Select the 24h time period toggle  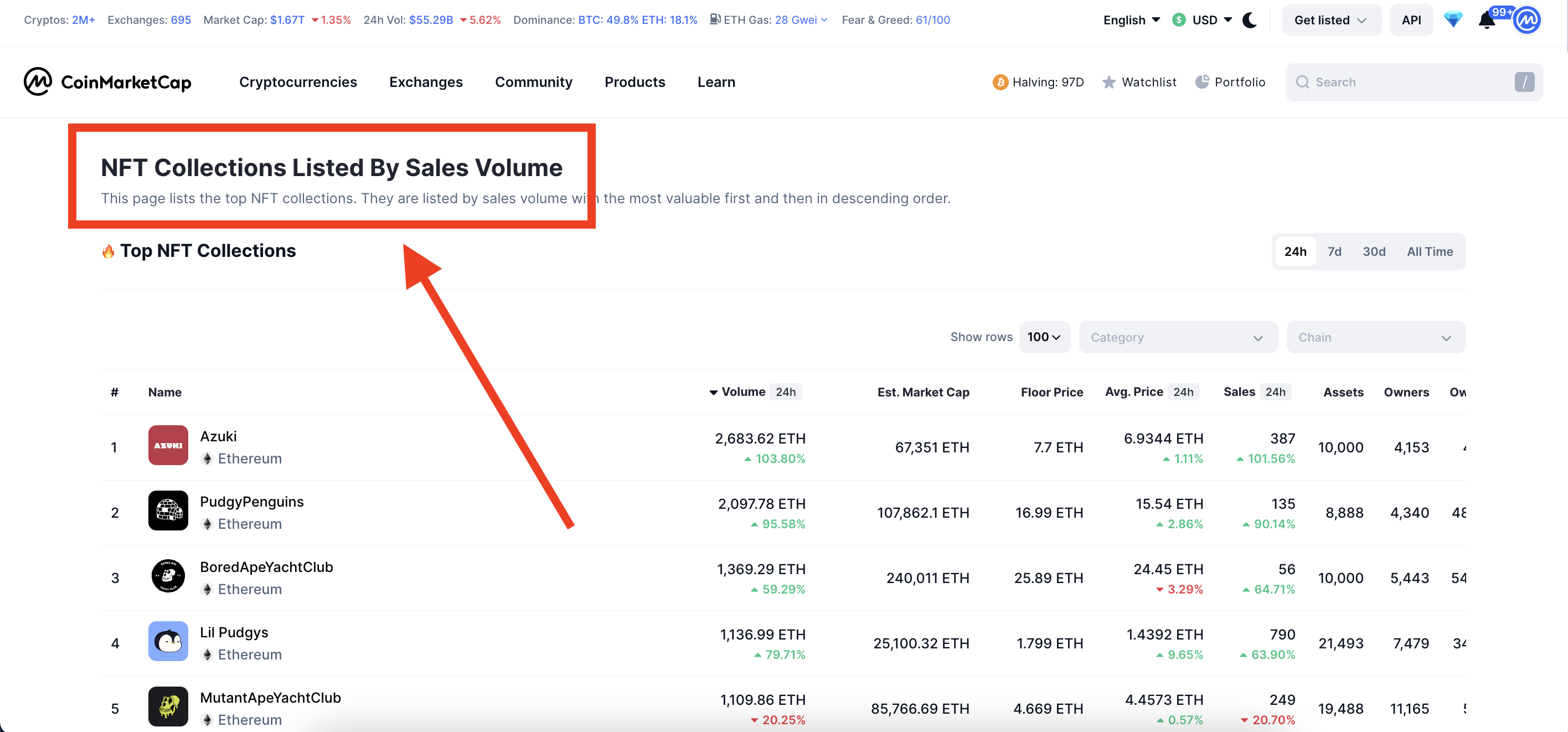(x=1295, y=251)
